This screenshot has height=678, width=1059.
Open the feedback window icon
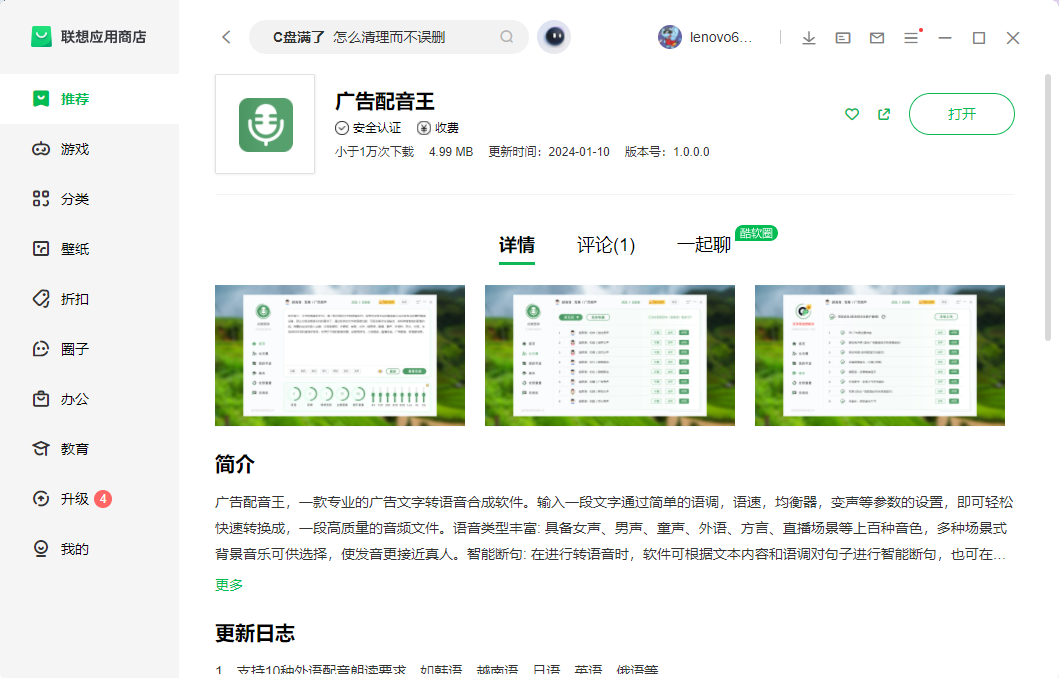pos(843,38)
